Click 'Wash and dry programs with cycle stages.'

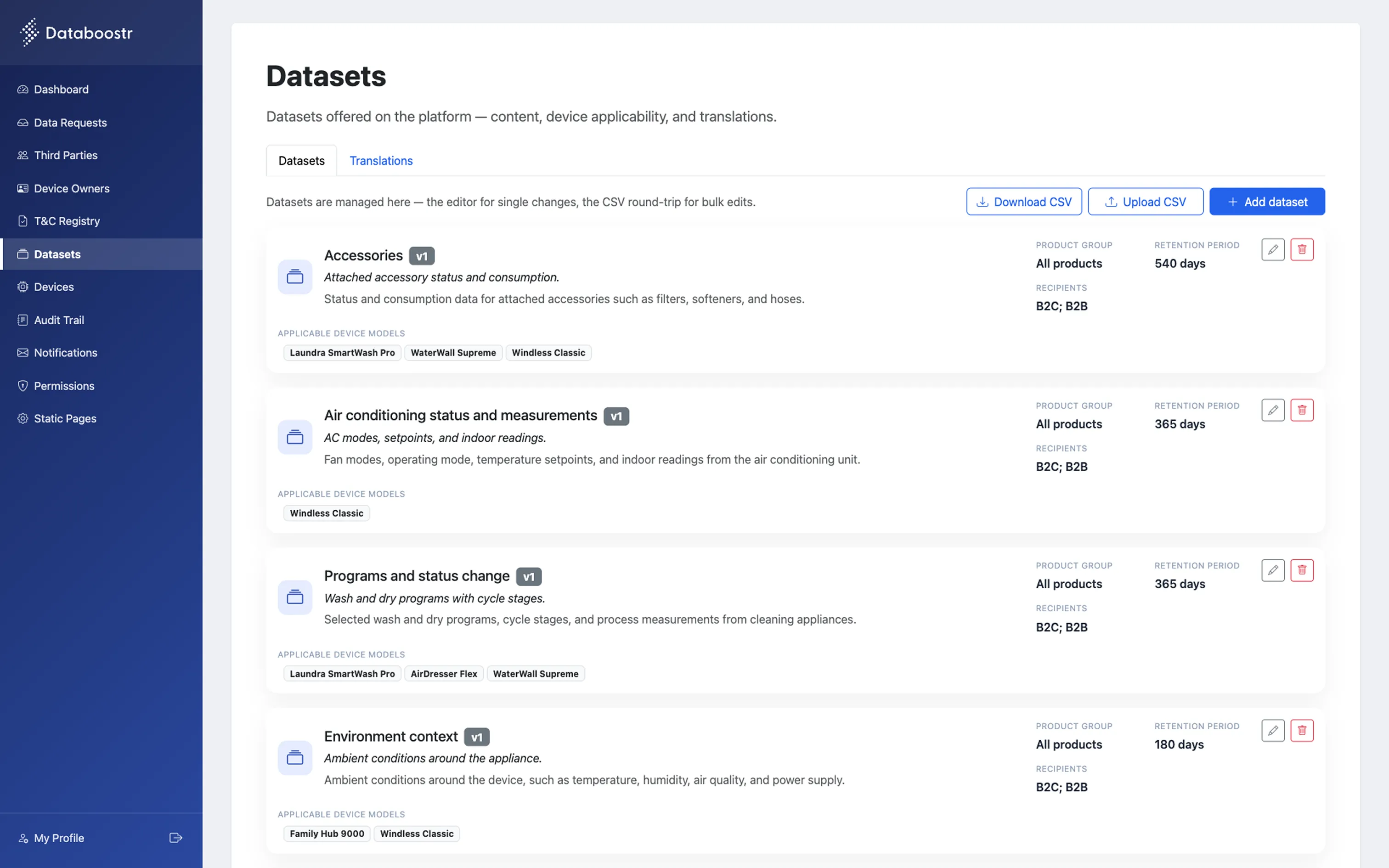click(435, 598)
